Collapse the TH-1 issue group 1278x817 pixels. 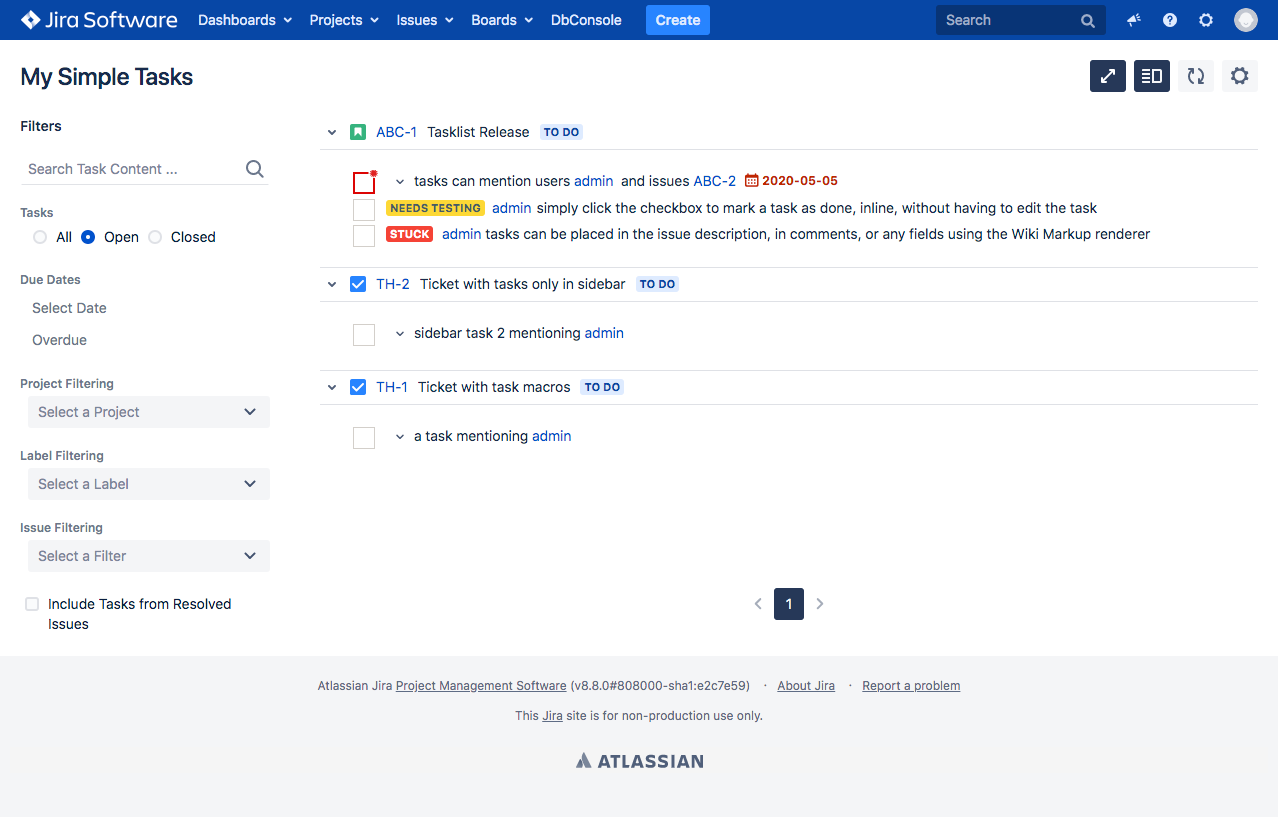click(x=332, y=387)
